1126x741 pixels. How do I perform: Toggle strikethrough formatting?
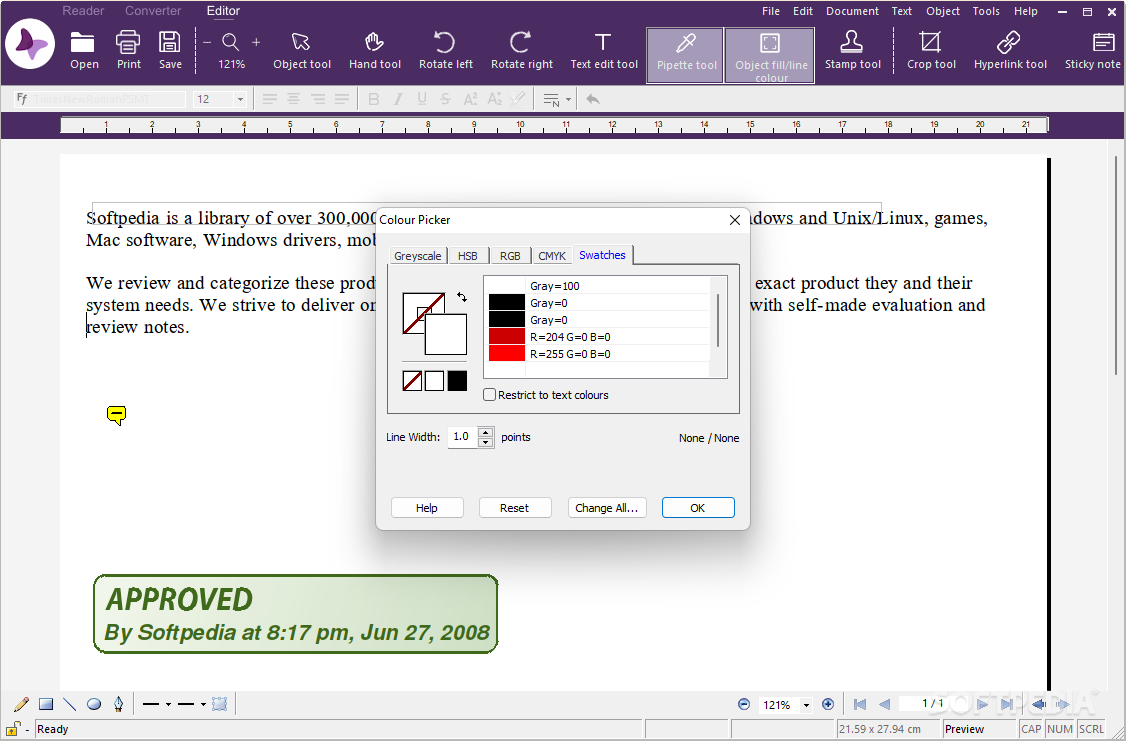point(446,99)
